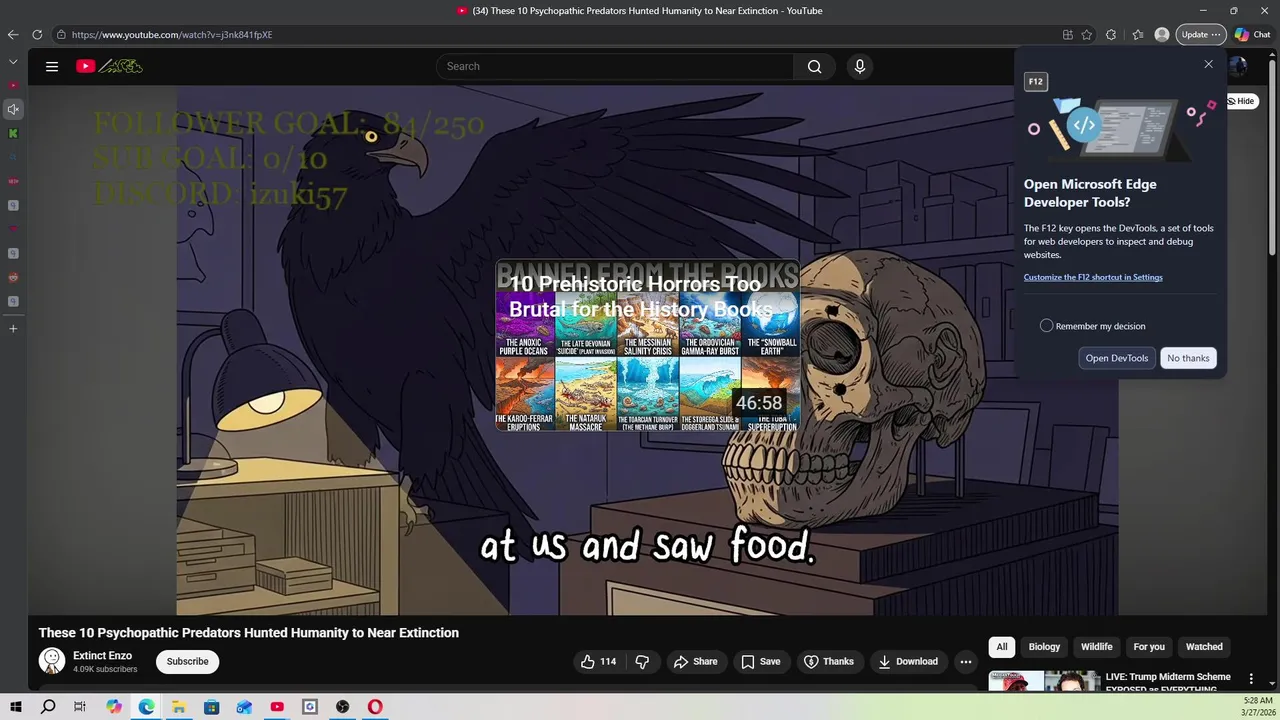Open the favorites list icon

(1138, 34)
